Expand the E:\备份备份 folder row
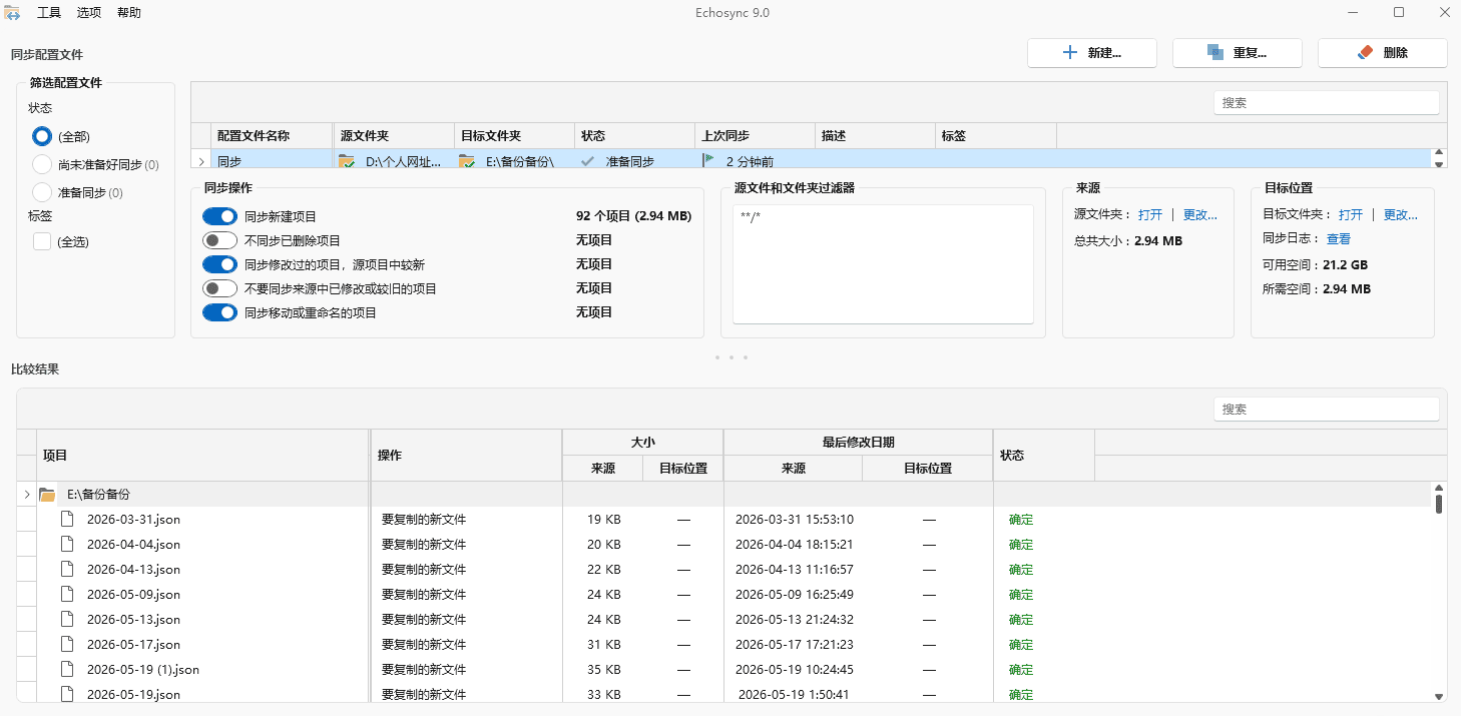Image resolution: width=1461 pixels, height=716 pixels. click(27, 494)
